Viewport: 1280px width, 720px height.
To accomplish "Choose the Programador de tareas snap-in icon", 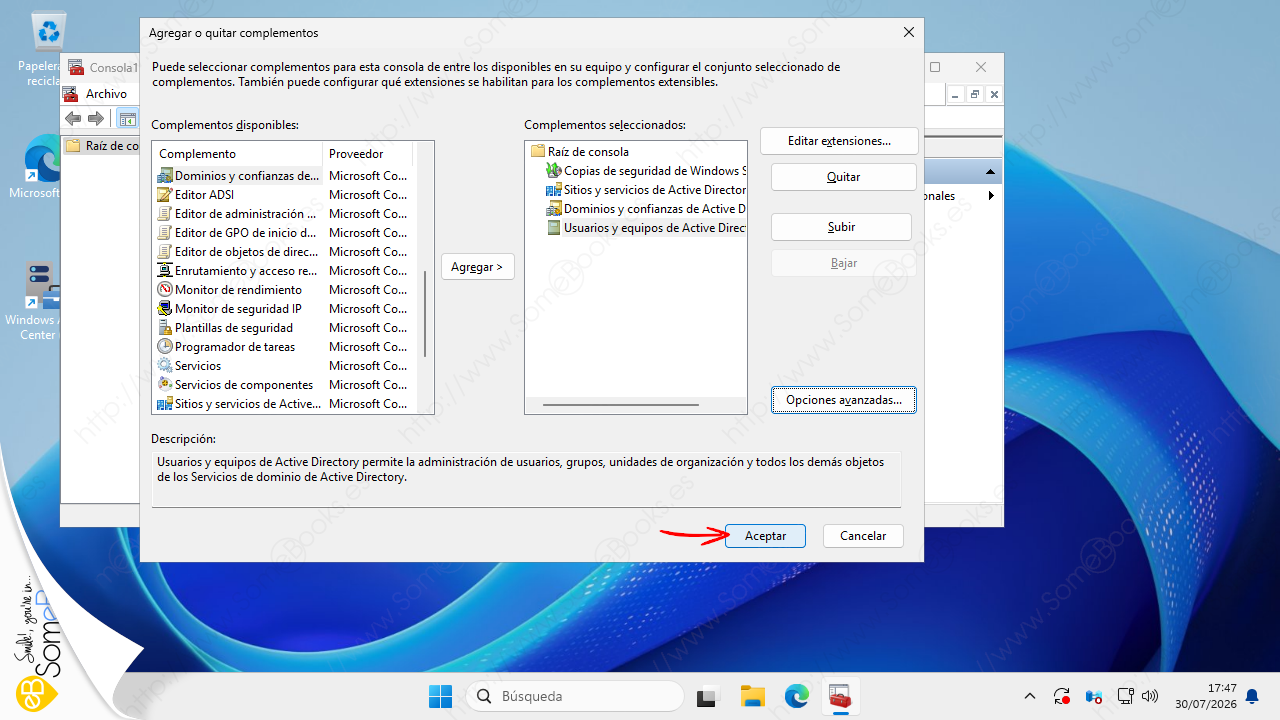I will coord(165,347).
